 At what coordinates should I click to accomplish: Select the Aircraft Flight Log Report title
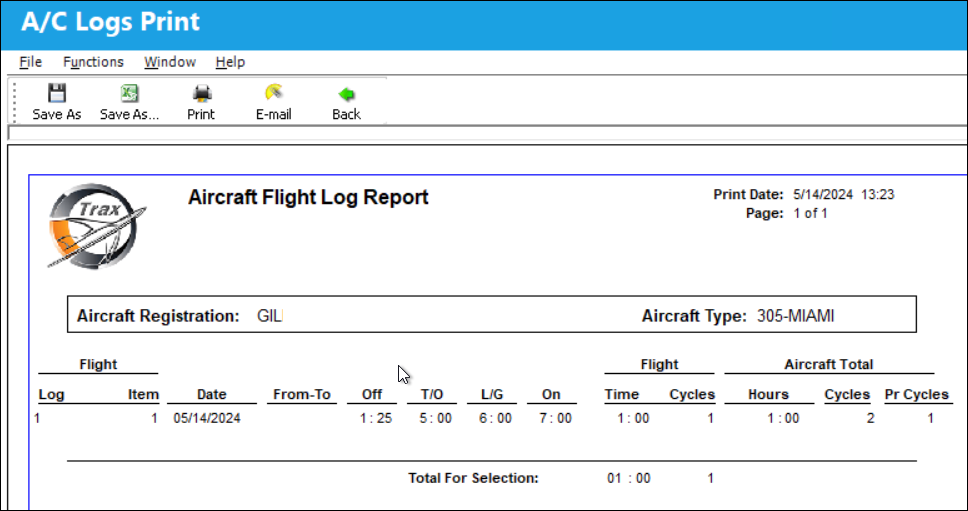tap(308, 197)
